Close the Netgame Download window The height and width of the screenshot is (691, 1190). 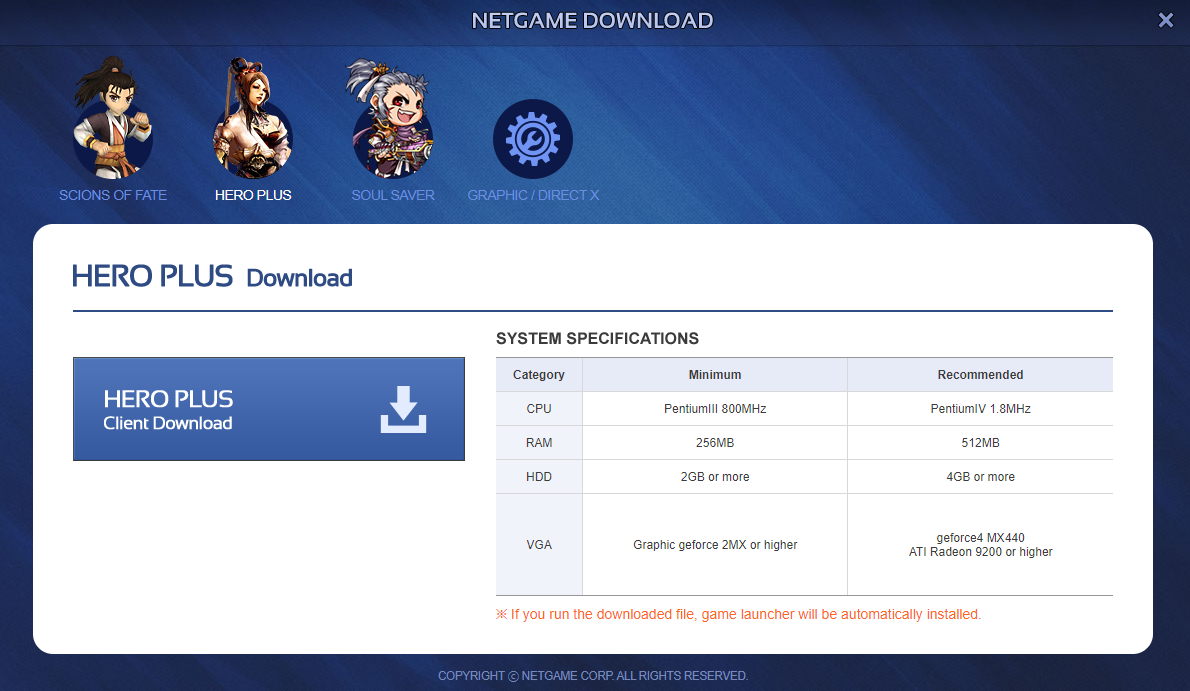coord(1165,20)
